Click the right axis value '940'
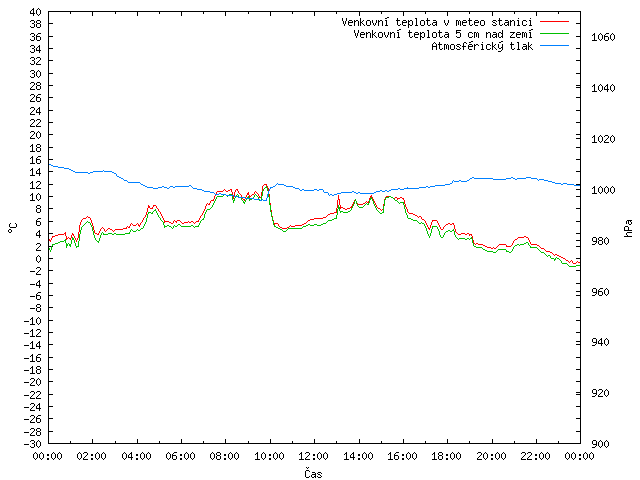 [x=600, y=342]
